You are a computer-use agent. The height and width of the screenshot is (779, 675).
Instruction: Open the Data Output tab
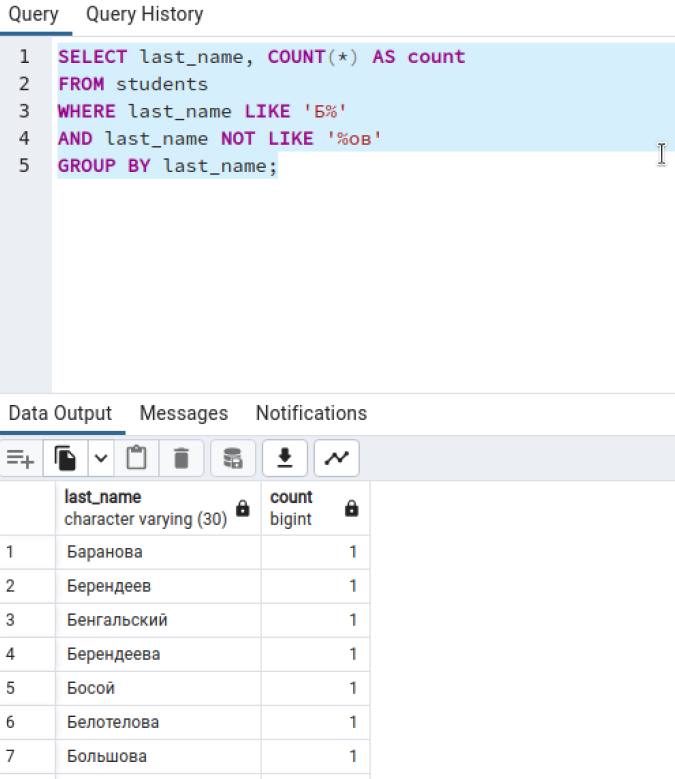click(61, 413)
